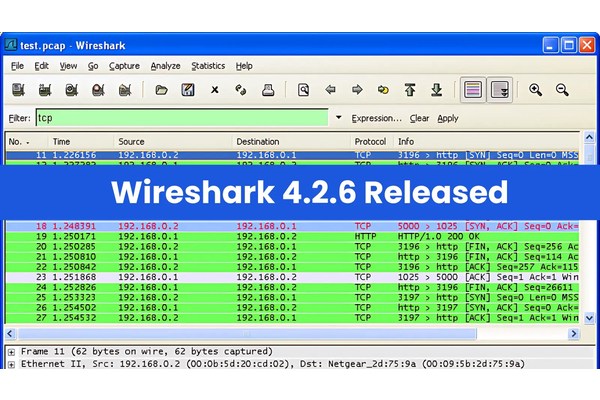Print the packets using printer icon
Viewport: 600px width, 400px height.
click(x=268, y=90)
